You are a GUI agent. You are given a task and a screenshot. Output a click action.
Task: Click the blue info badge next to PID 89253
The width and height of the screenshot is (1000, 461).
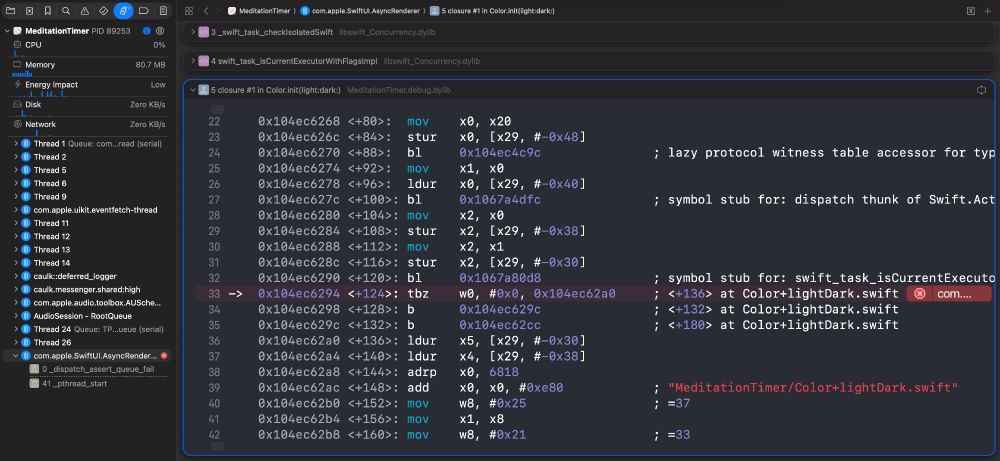click(147, 31)
